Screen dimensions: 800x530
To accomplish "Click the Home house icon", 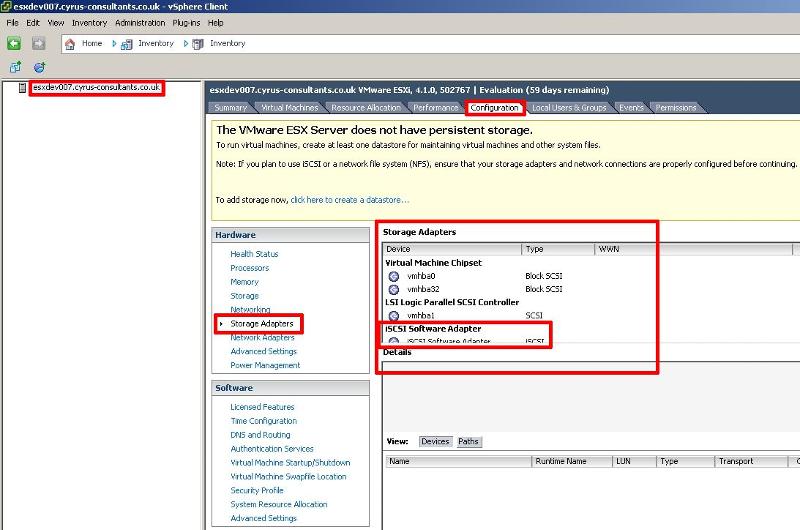I will pyautogui.click(x=70, y=44).
